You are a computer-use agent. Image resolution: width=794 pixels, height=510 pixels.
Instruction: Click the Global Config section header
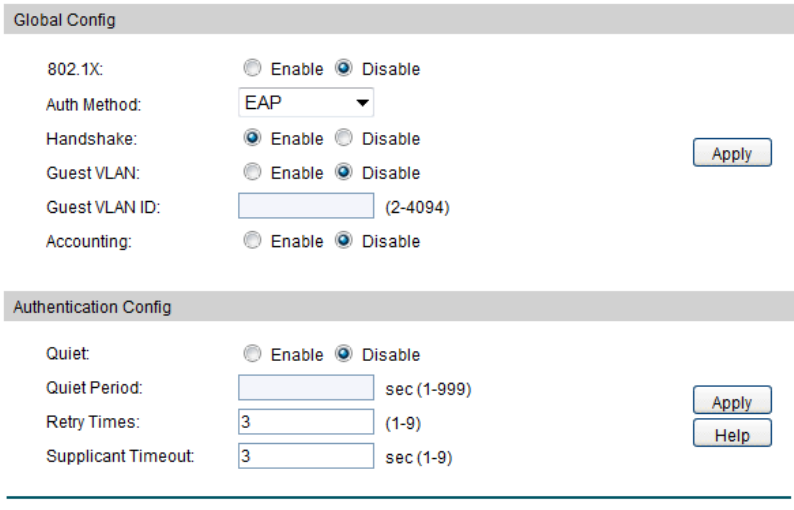pyautogui.click(x=64, y=20)
